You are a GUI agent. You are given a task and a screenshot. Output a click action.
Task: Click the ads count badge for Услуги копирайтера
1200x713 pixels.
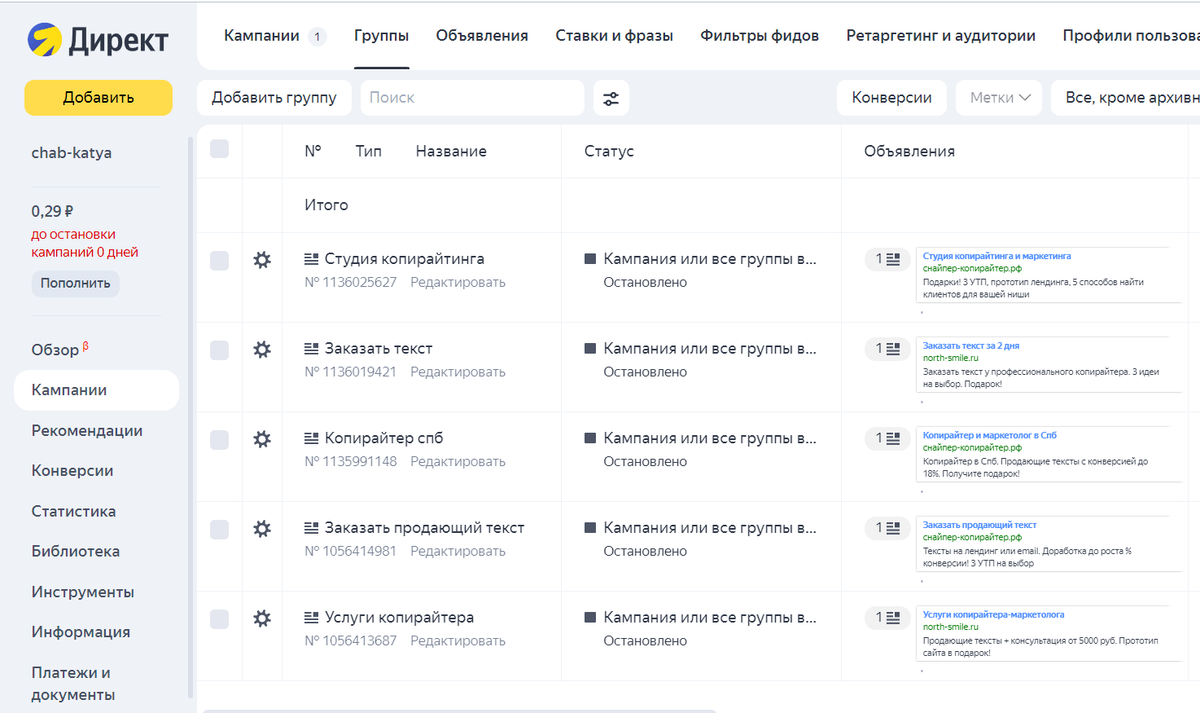887,617
